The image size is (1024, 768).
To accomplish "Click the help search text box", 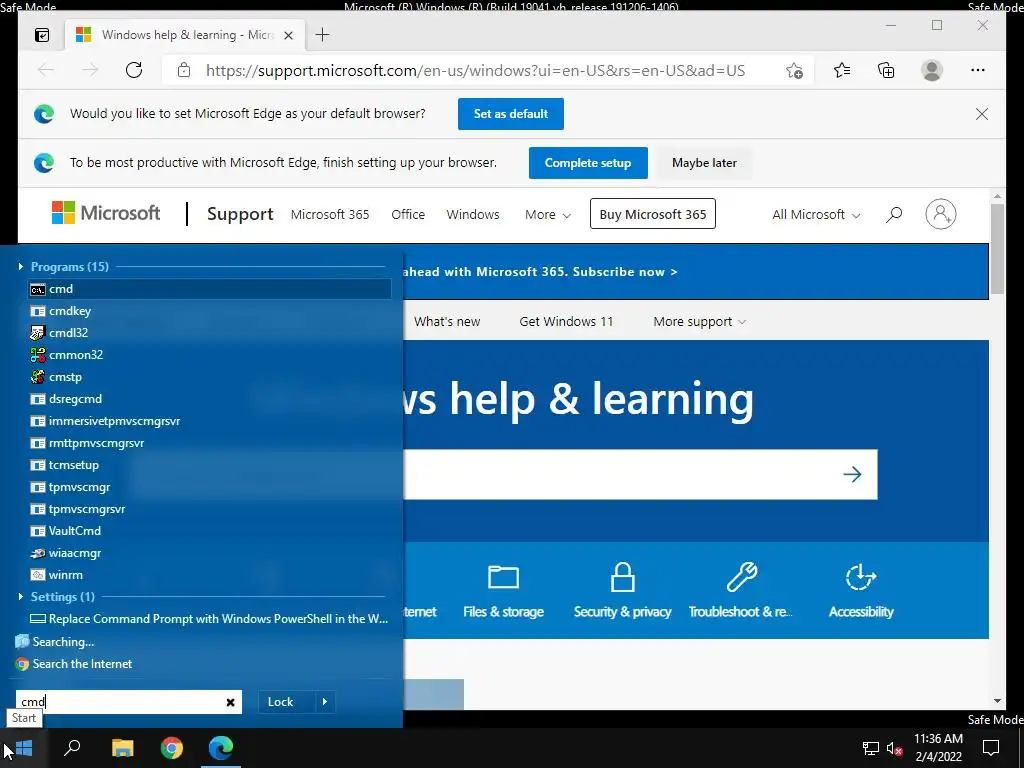I will click(620, 474).
